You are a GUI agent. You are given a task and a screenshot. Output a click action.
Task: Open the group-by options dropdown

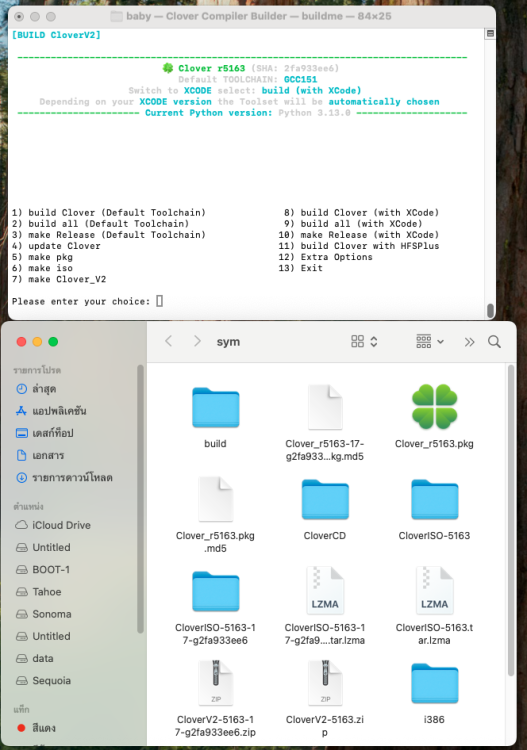pyautogui.click(x=430, y=342)
